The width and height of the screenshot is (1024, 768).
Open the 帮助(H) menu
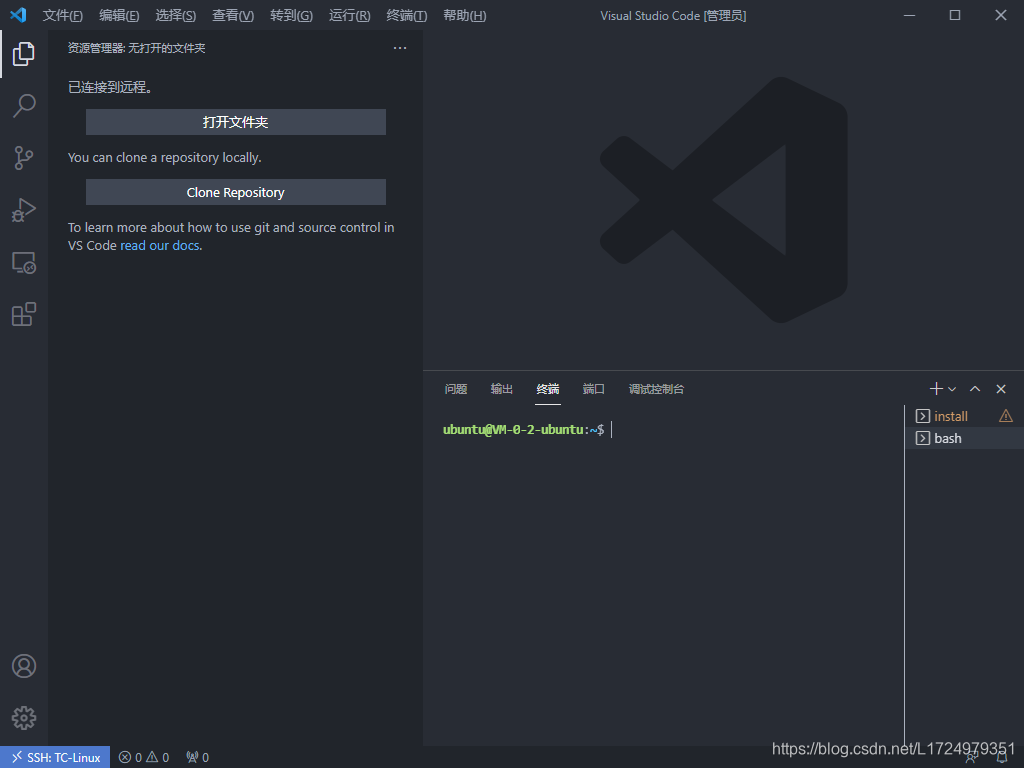[464, 15]
